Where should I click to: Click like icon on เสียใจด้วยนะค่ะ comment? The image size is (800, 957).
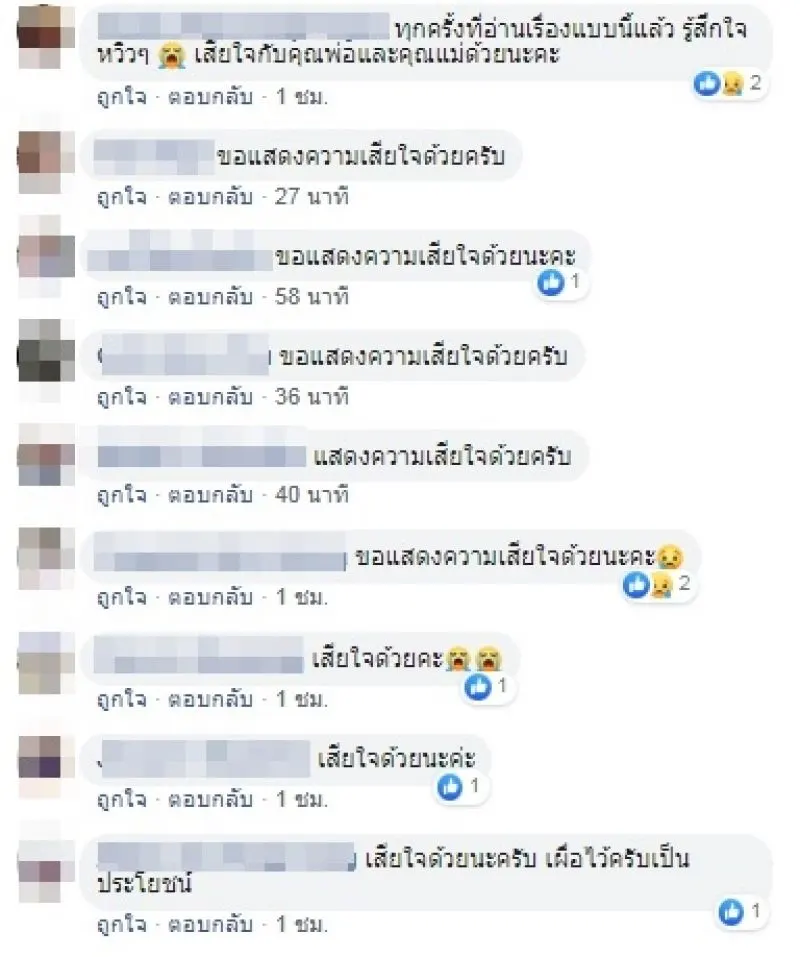coord(450,787)
